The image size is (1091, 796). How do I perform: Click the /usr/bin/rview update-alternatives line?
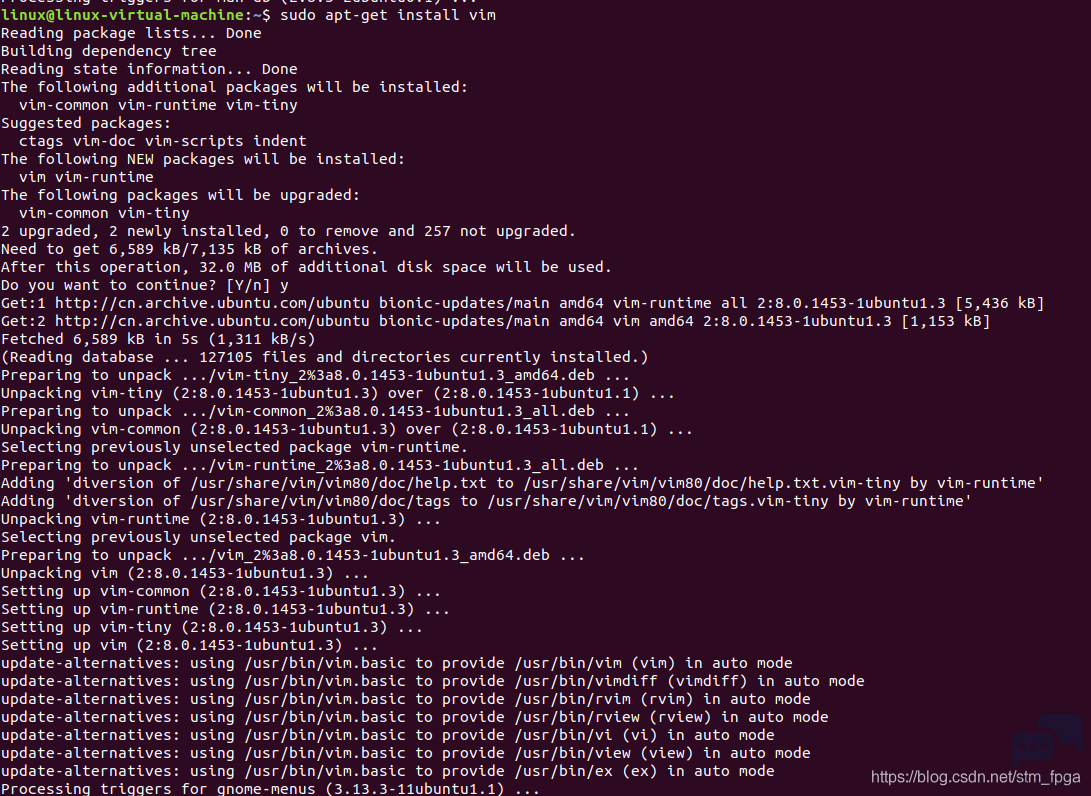point(415,717)
